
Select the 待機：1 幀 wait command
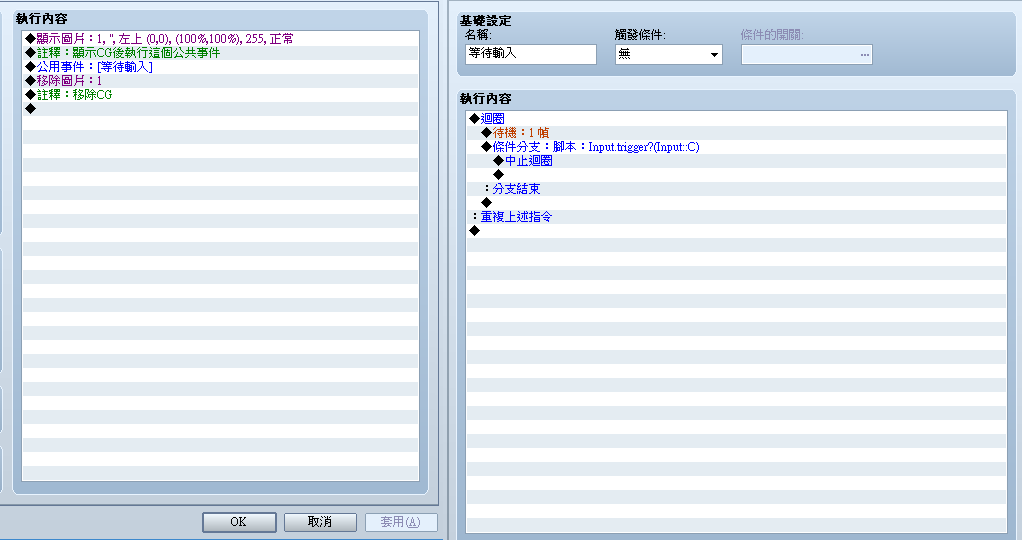tap(737, 132)
